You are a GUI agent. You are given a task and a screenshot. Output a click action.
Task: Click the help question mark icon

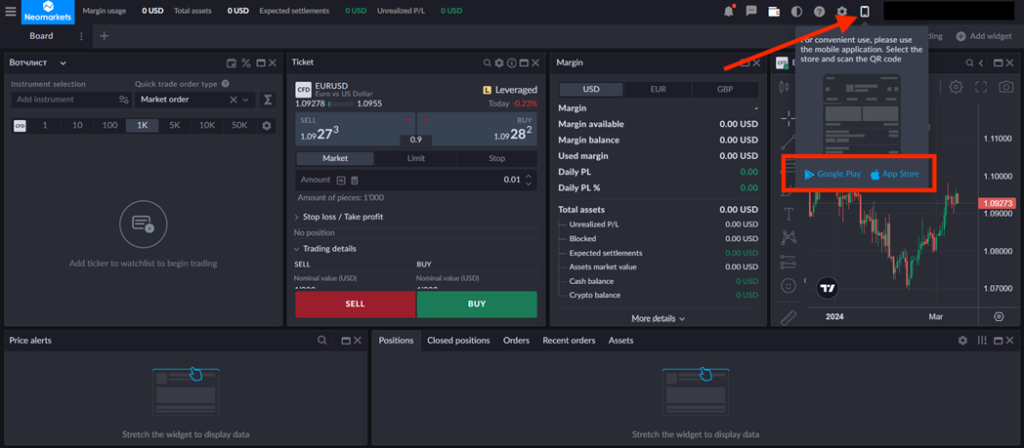tap(819, 11)
